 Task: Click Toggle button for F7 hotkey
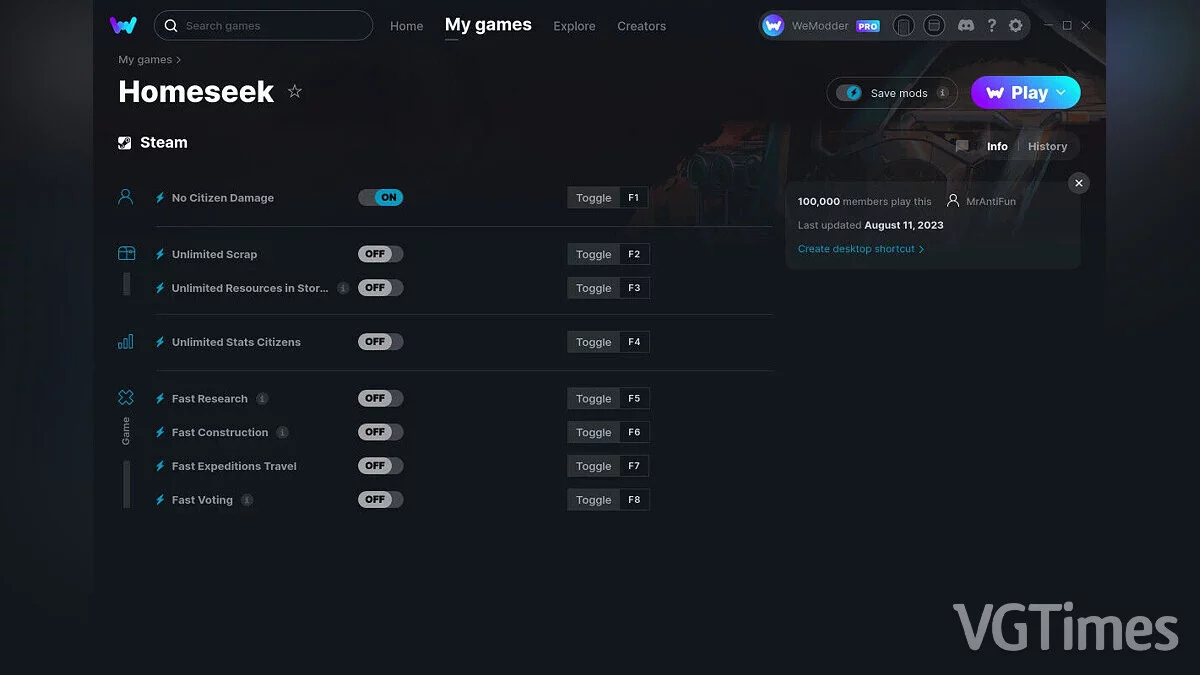click(x=593, y=466)
